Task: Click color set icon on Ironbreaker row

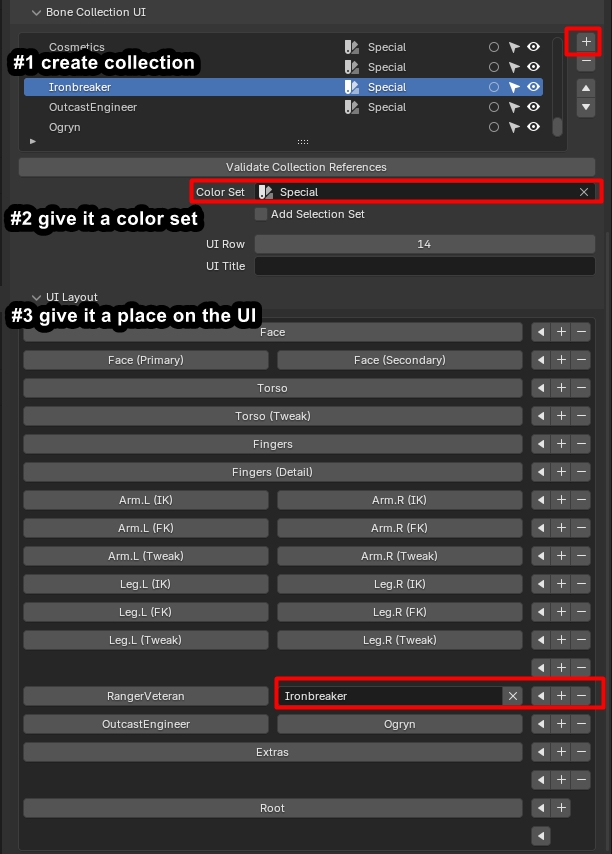Action: (x=352, y=87)
